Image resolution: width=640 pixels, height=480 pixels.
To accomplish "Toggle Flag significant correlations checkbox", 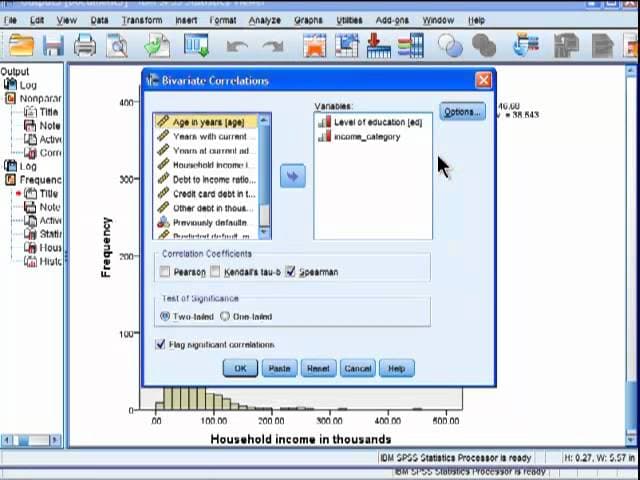I will tap(160, 344).
